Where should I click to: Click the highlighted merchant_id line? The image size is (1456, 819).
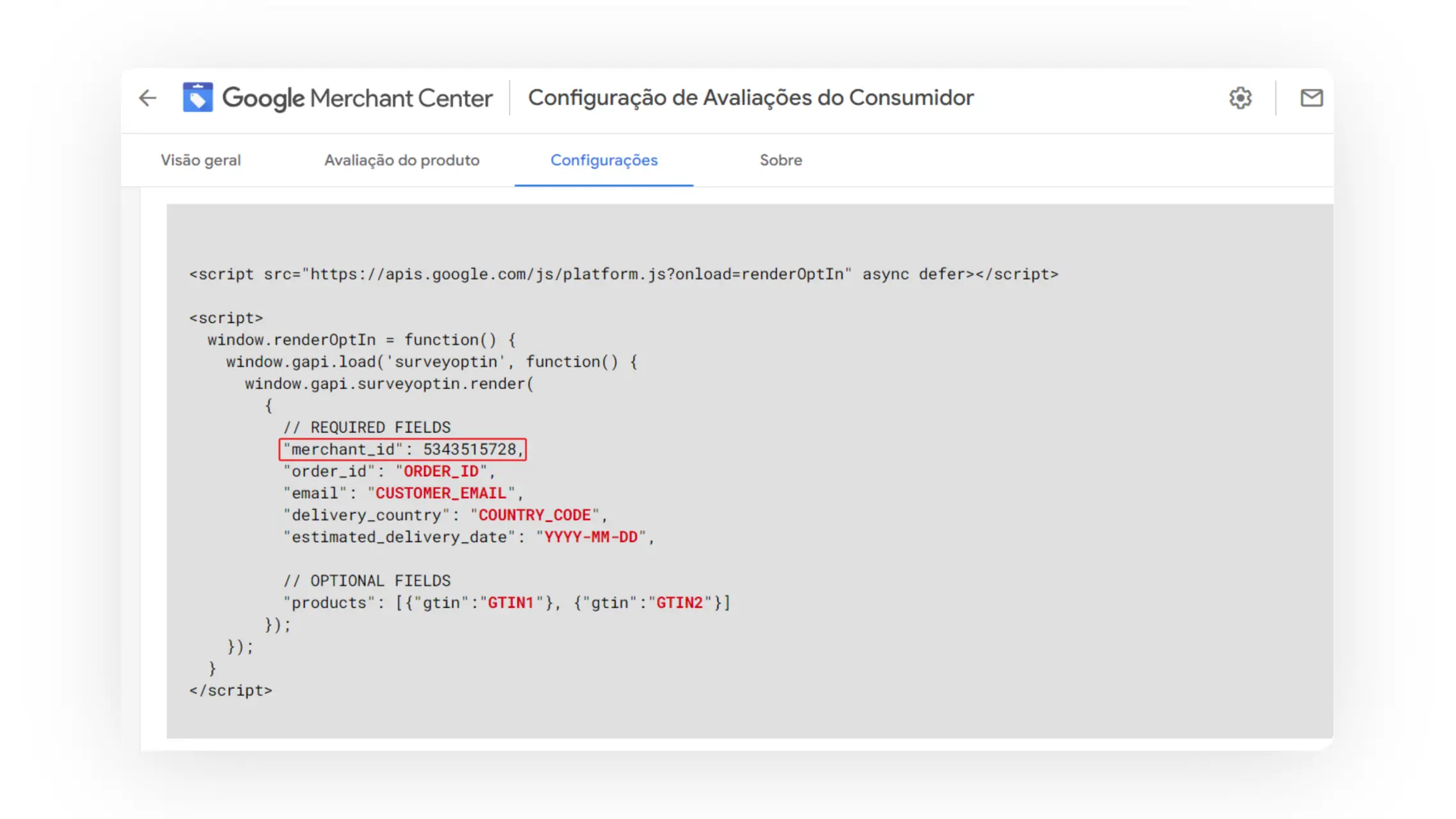[402, 449]
